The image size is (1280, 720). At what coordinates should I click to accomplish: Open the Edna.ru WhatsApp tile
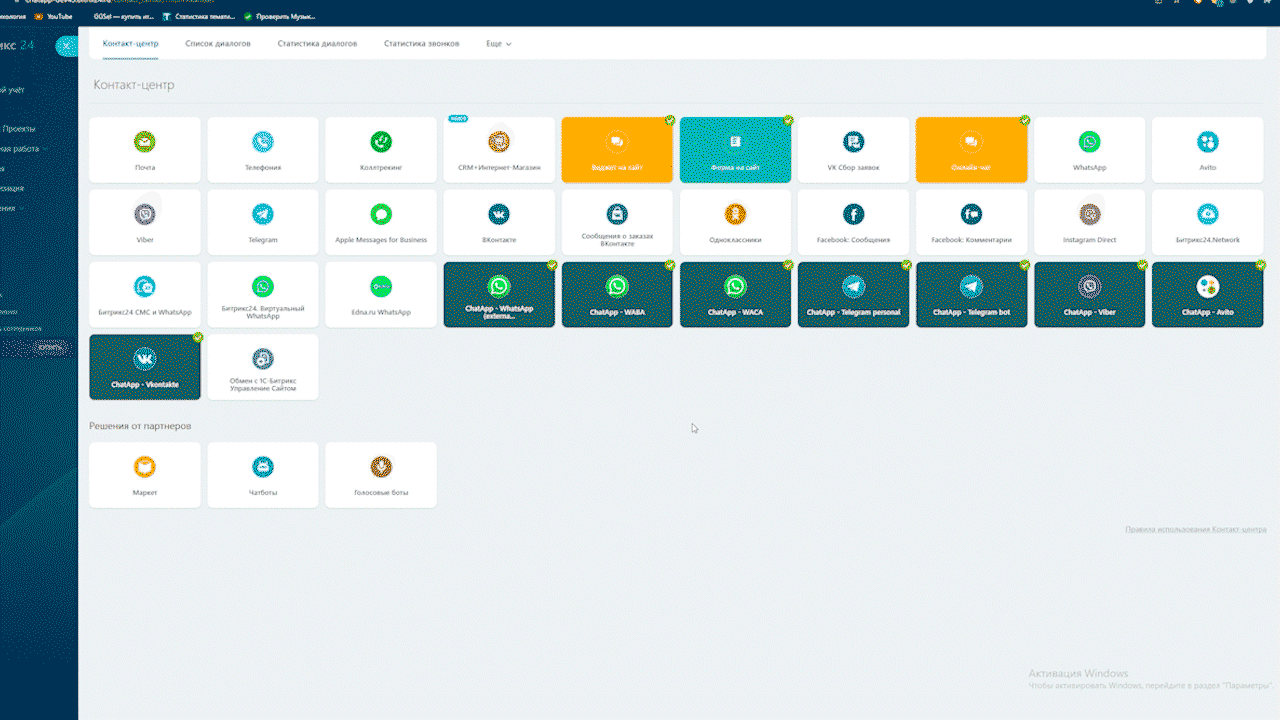point(381,295)
